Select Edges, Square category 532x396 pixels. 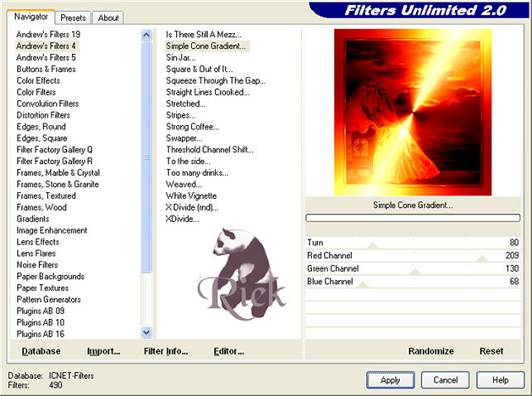coord(42,138)
